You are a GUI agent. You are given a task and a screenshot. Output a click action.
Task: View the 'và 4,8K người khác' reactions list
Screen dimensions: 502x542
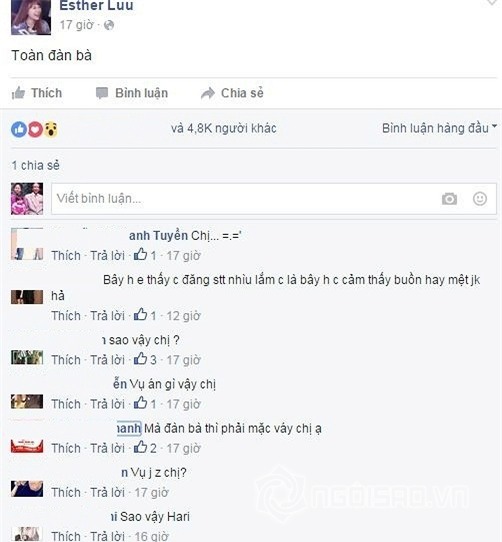223,128
